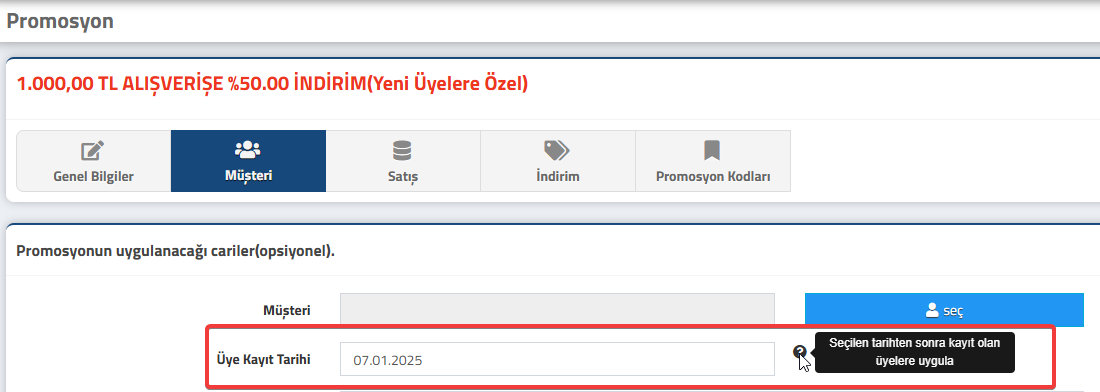Click the Promosyon page heading
Viewport: 1100px width, 392px height.
click(x=60, y=21)
